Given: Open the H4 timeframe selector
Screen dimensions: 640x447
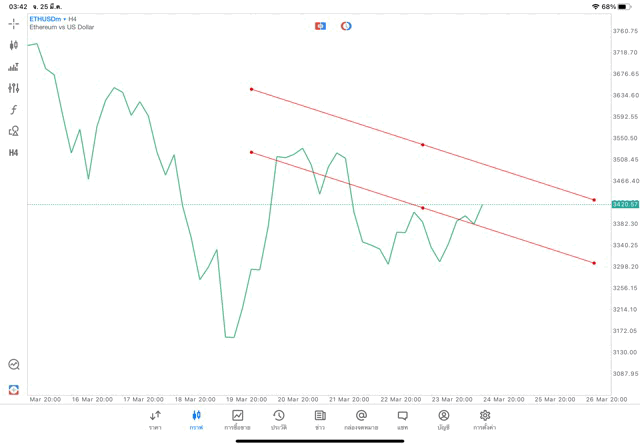Looking at the screenshot, I should pos(14,152).
